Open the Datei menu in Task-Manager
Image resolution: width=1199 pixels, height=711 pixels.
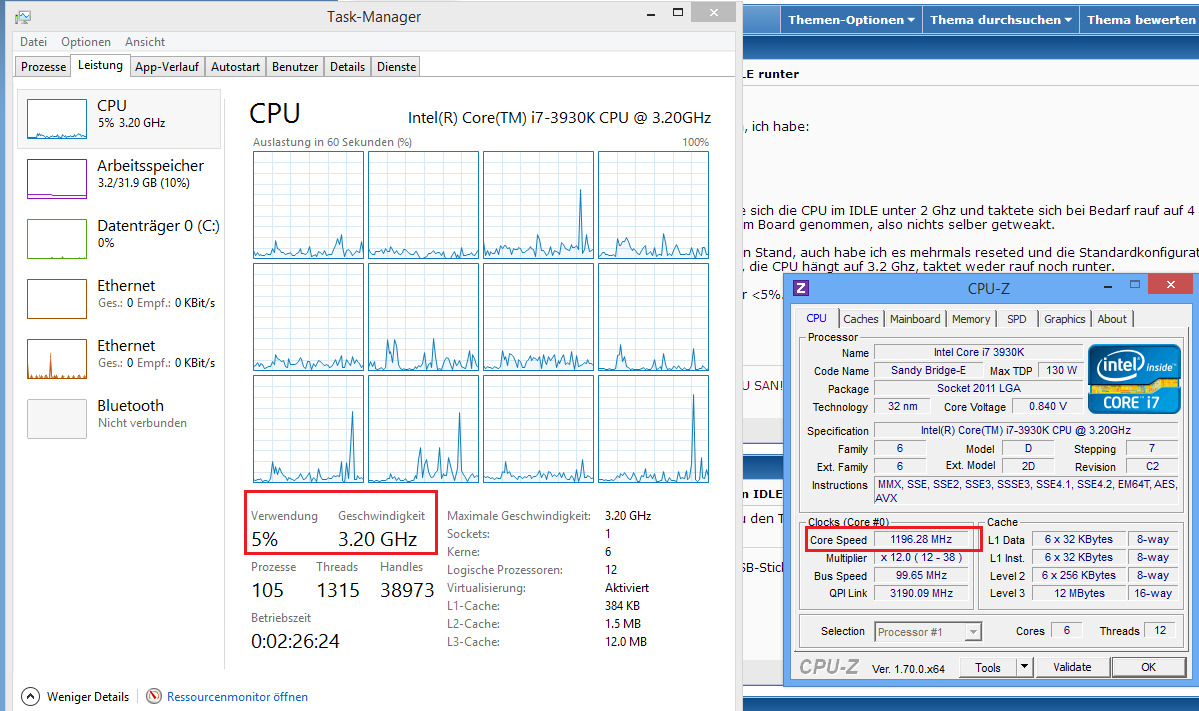33,42
